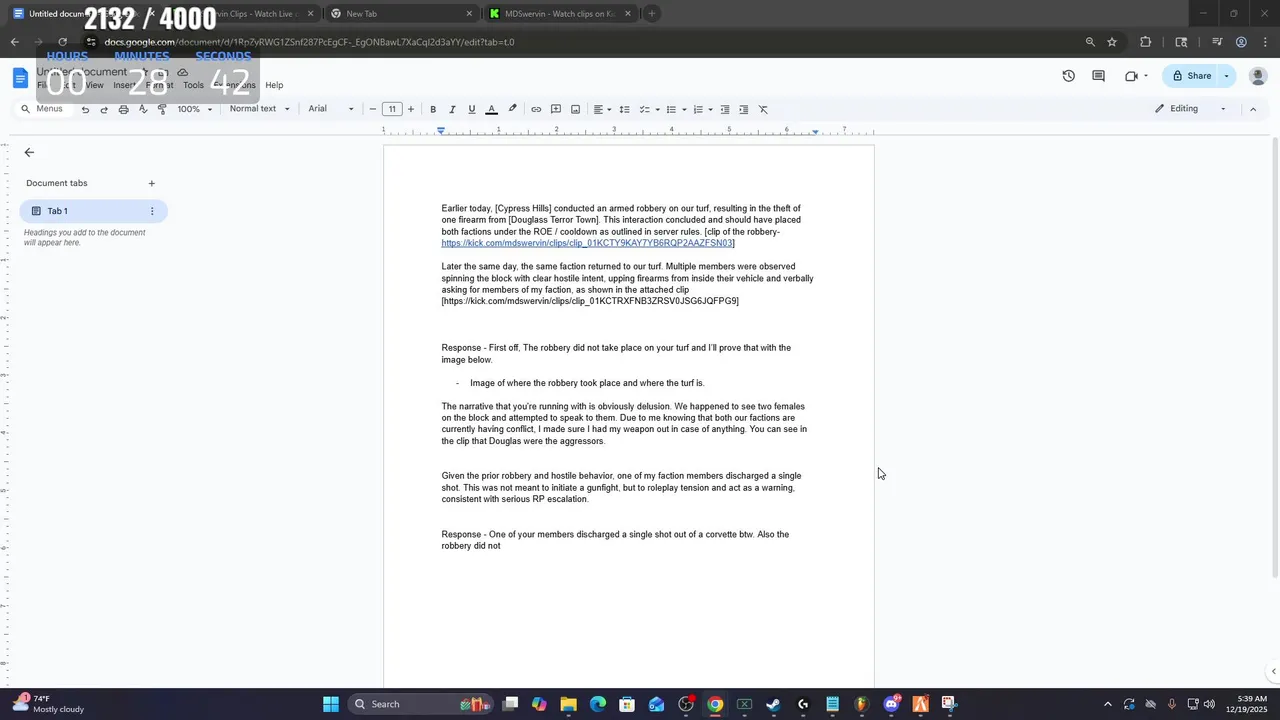Show all comments icon in header
Image resolution: width=1280 pixels, height=720 pixels.
(x=1098, y=76)
